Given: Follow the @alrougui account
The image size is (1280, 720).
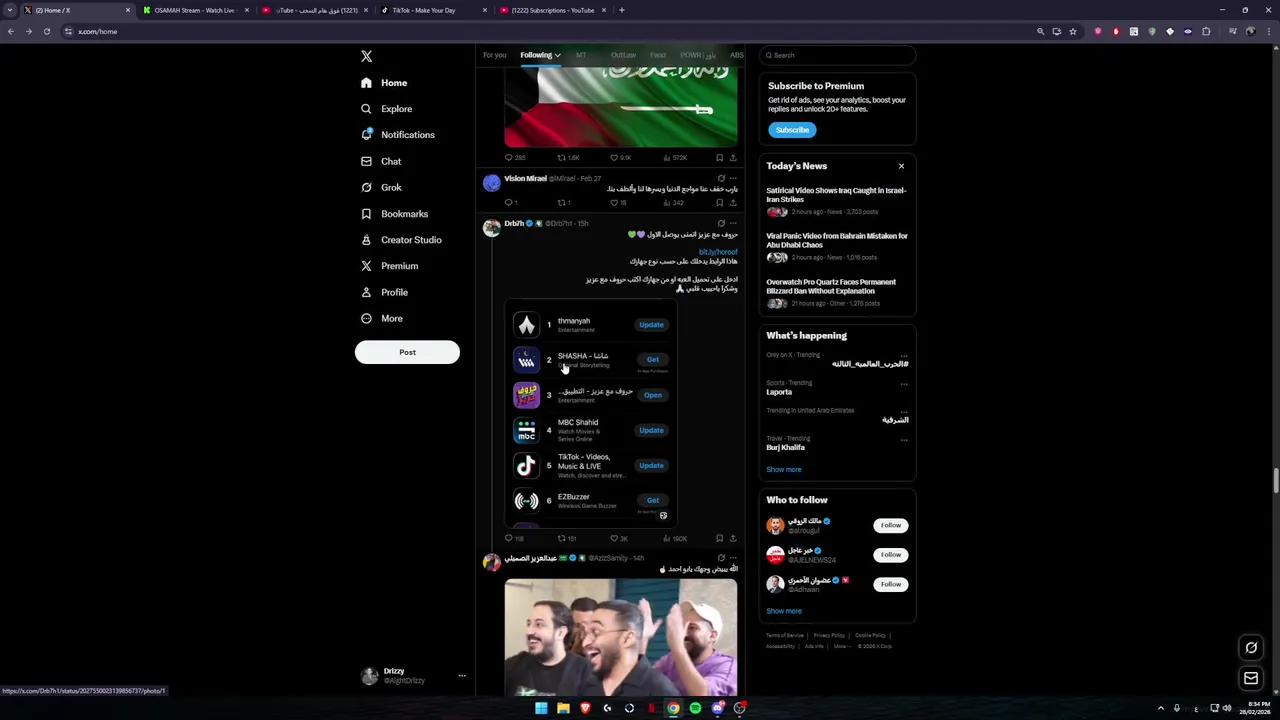Looking at the screenshot, I should [x=890, y=525].
